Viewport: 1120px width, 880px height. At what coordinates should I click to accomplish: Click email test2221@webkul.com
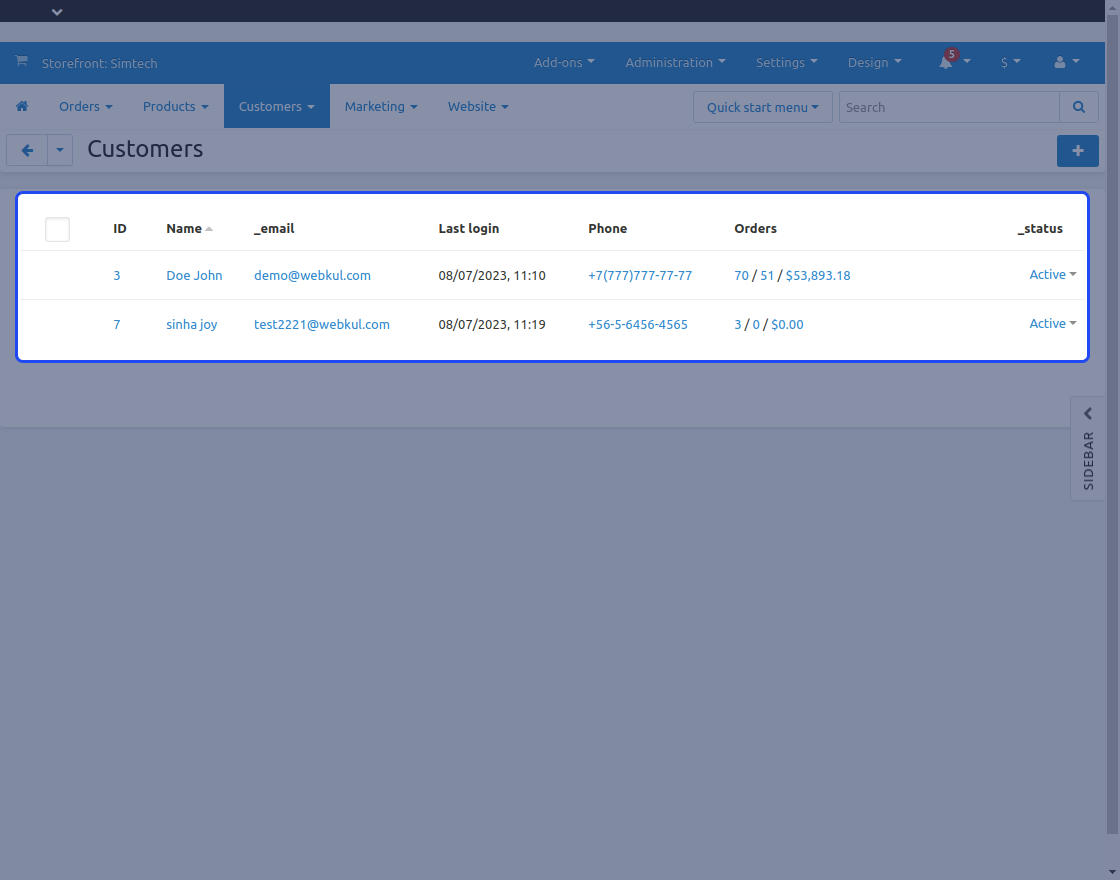click(x=321, y=324)
